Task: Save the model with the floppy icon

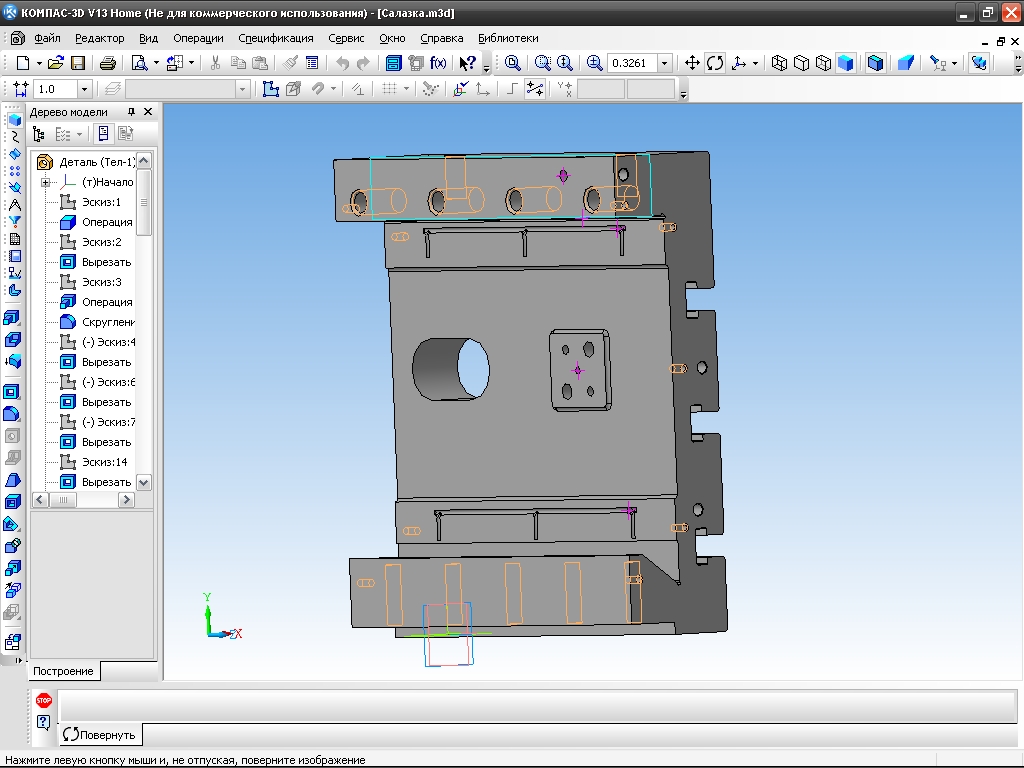Action: pyautogui.click(x=78, y=63)
